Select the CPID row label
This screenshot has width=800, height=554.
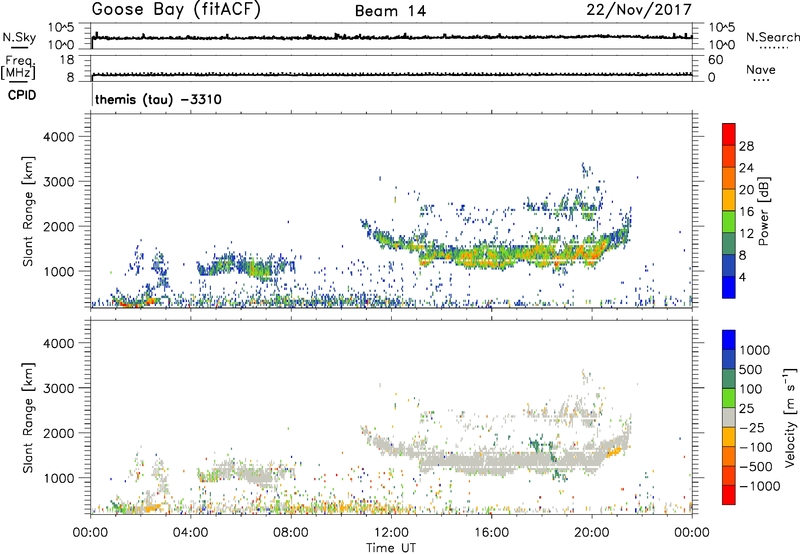pyautogui.click(x=22, y=95)
